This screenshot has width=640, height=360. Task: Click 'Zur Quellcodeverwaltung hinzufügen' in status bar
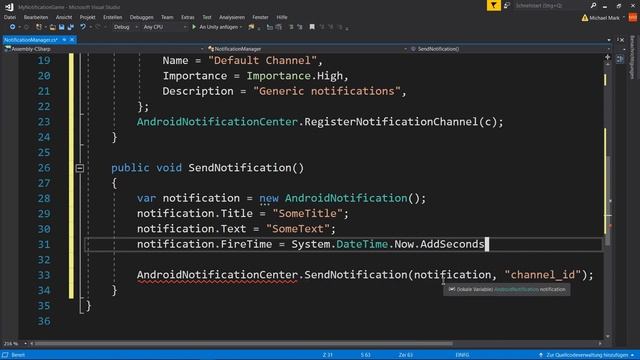pyautogui.click(x=587, y=355)
